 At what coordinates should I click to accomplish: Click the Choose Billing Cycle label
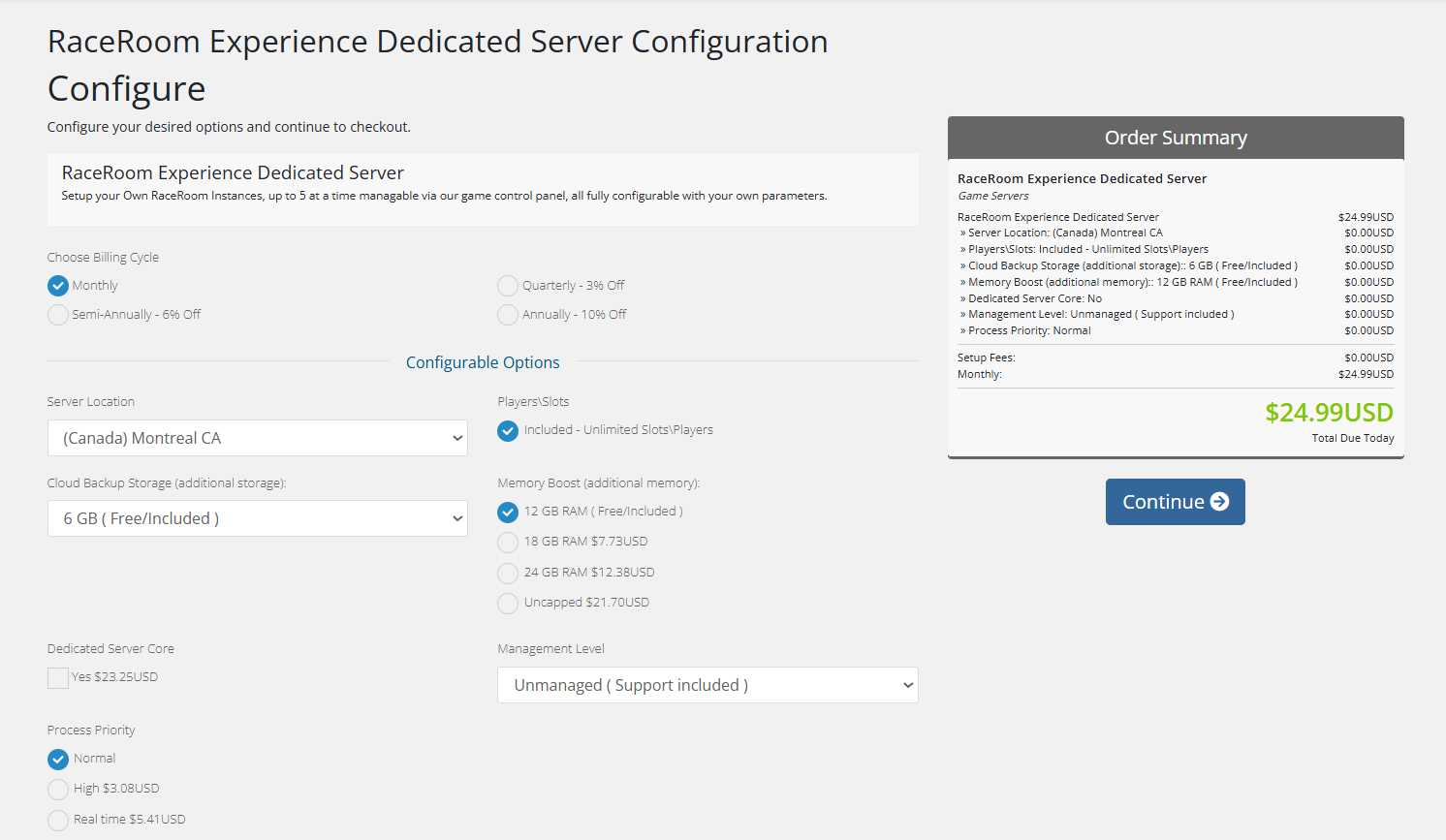pyautogui.click(x=103, y=258)
